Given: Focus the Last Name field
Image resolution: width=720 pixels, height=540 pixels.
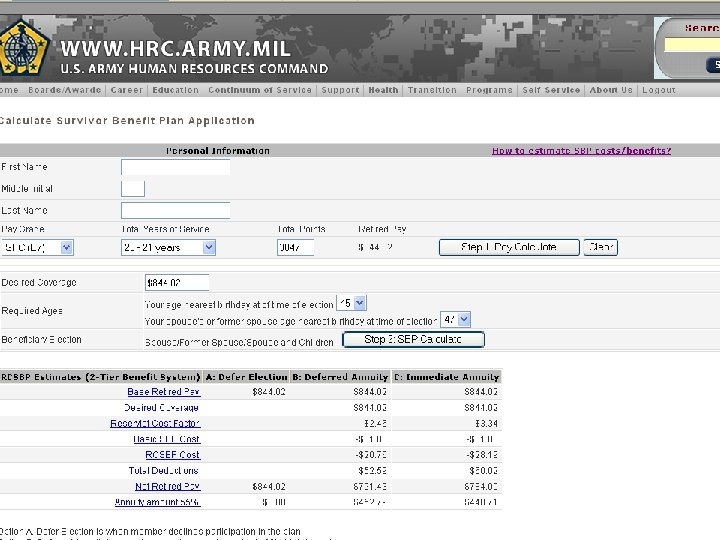Looking at the screenshot, I should pos(175,210).
